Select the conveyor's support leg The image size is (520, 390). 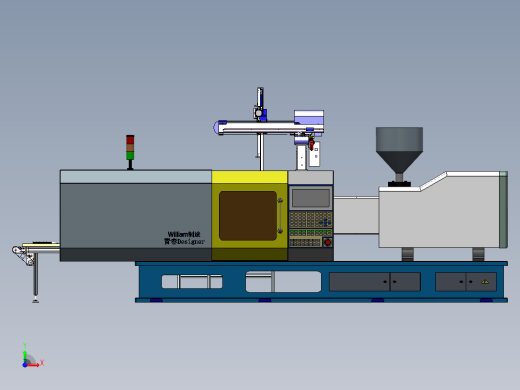[35, 278]
